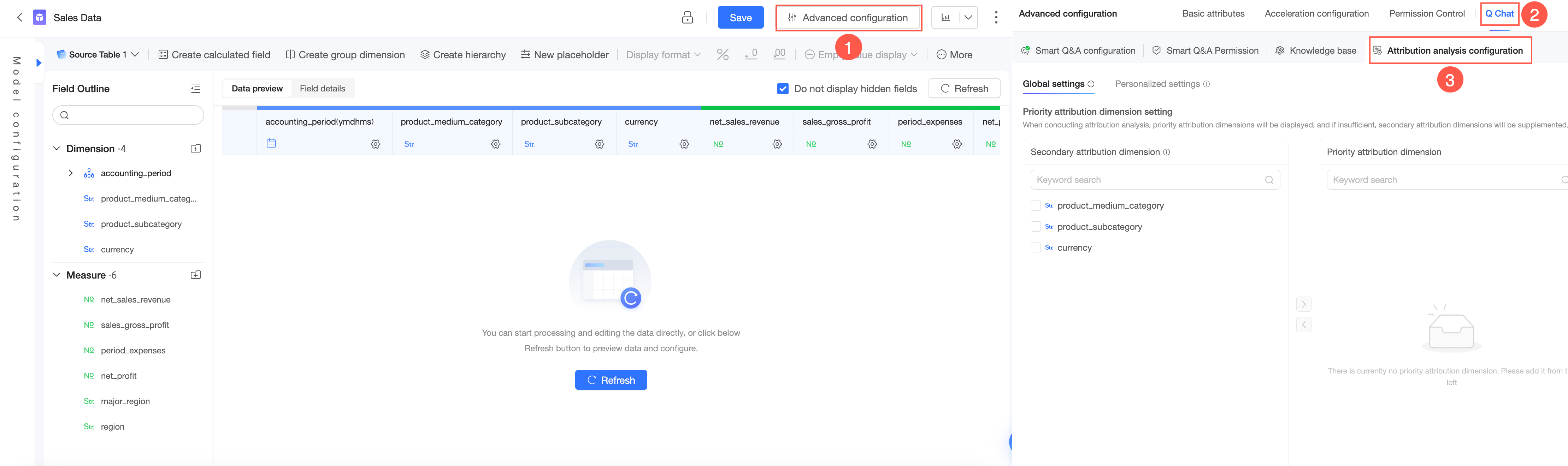Image resolution: width=1568 pixels, height=466 pixels.
Task: Click the blue Refresh button in preview
Action: (611, 380)
